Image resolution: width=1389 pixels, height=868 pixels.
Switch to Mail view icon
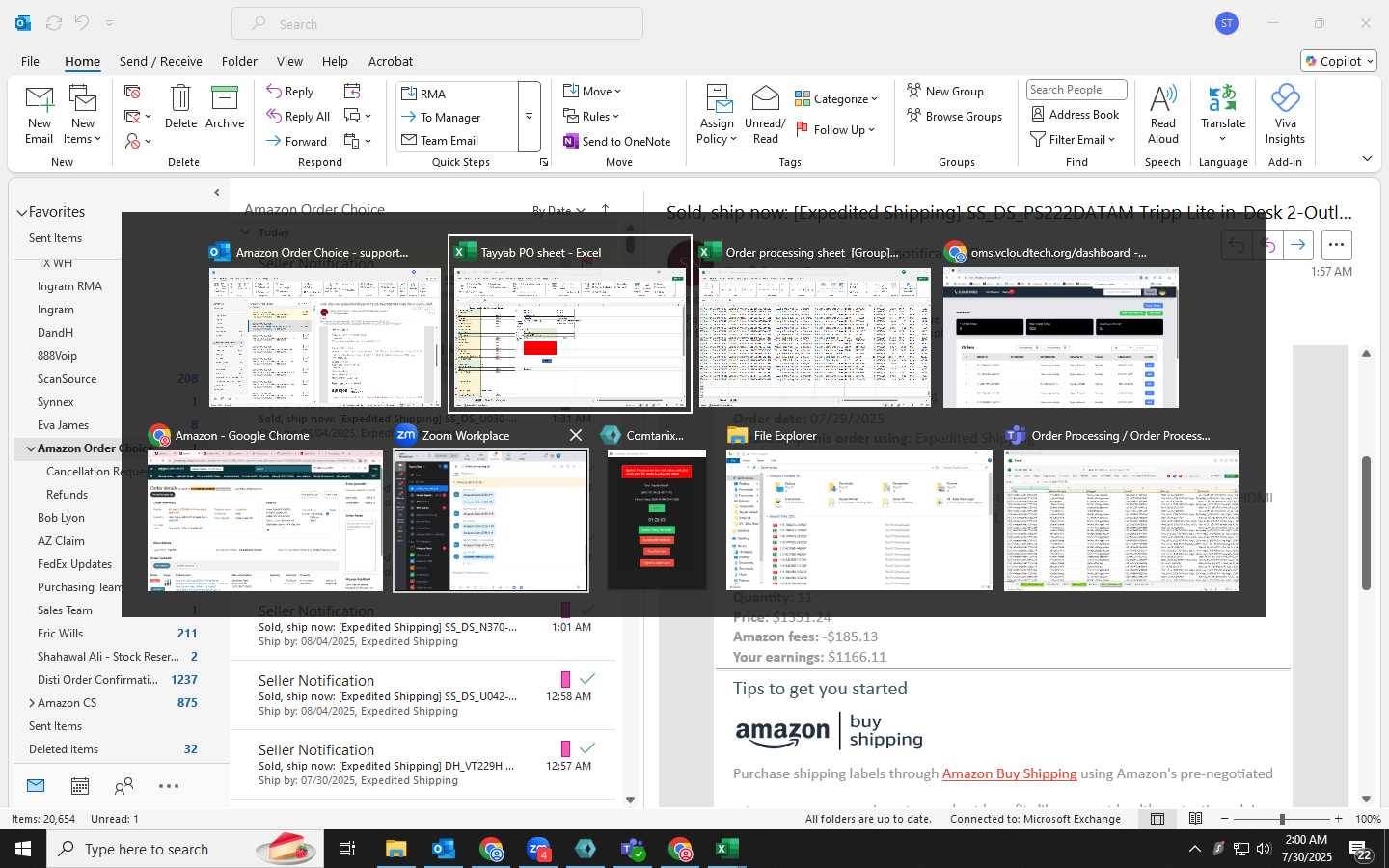coord(36,786)
